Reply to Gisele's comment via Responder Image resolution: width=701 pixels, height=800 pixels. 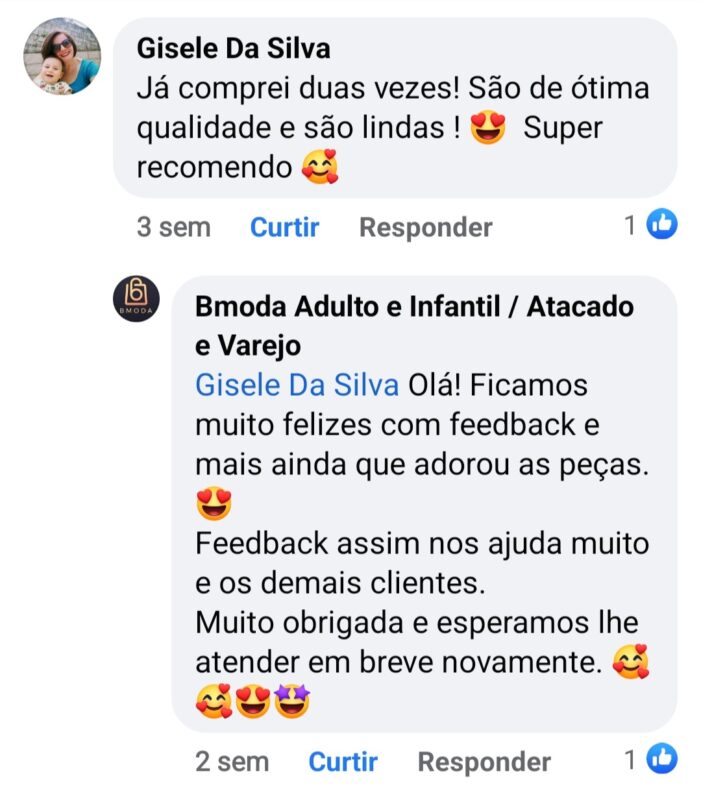point(426,227)
